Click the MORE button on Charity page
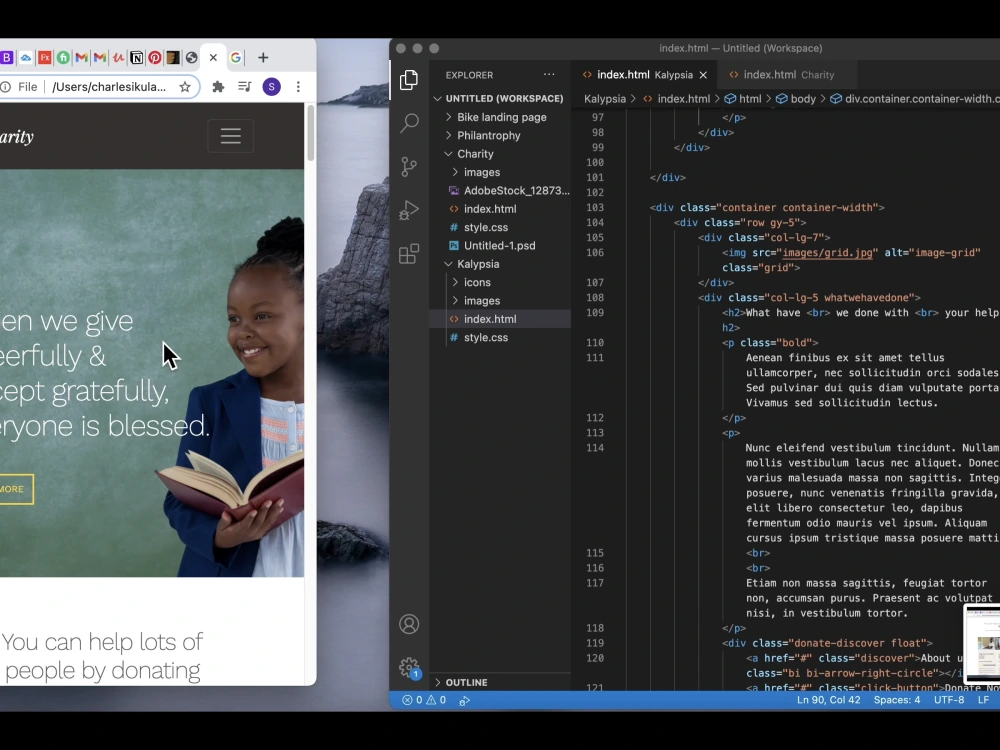The width and height of the screenshot is (1000, 750). [x=17, y=489]
